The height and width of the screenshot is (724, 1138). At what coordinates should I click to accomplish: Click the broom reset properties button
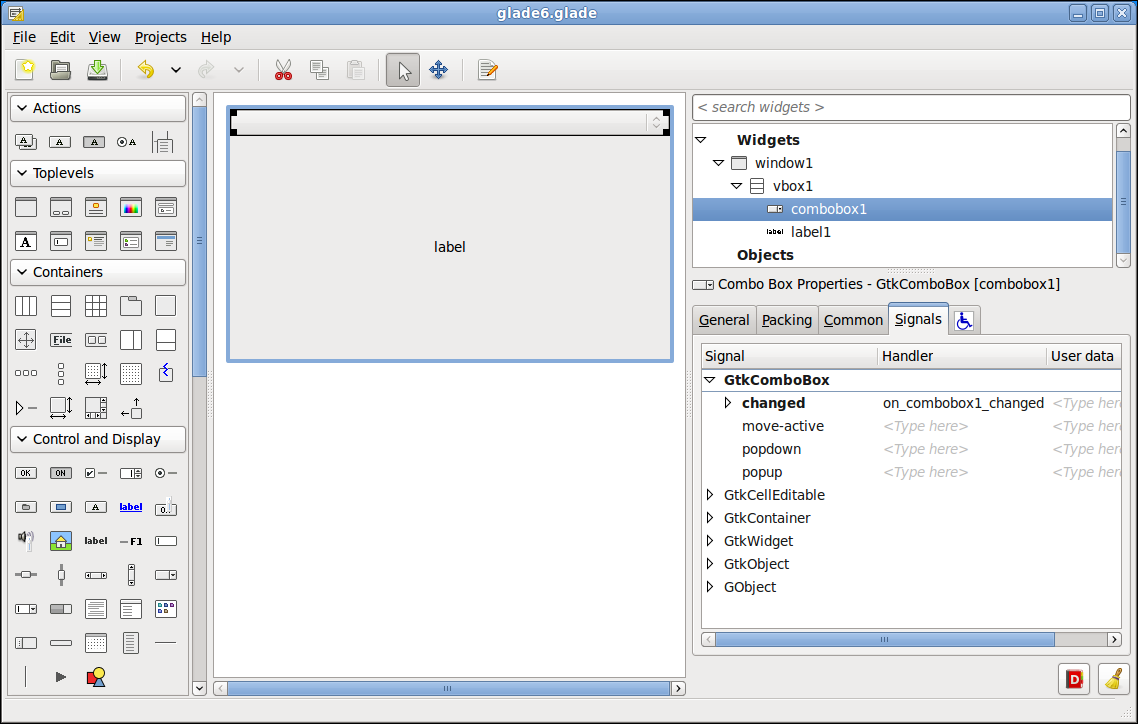1114,679
